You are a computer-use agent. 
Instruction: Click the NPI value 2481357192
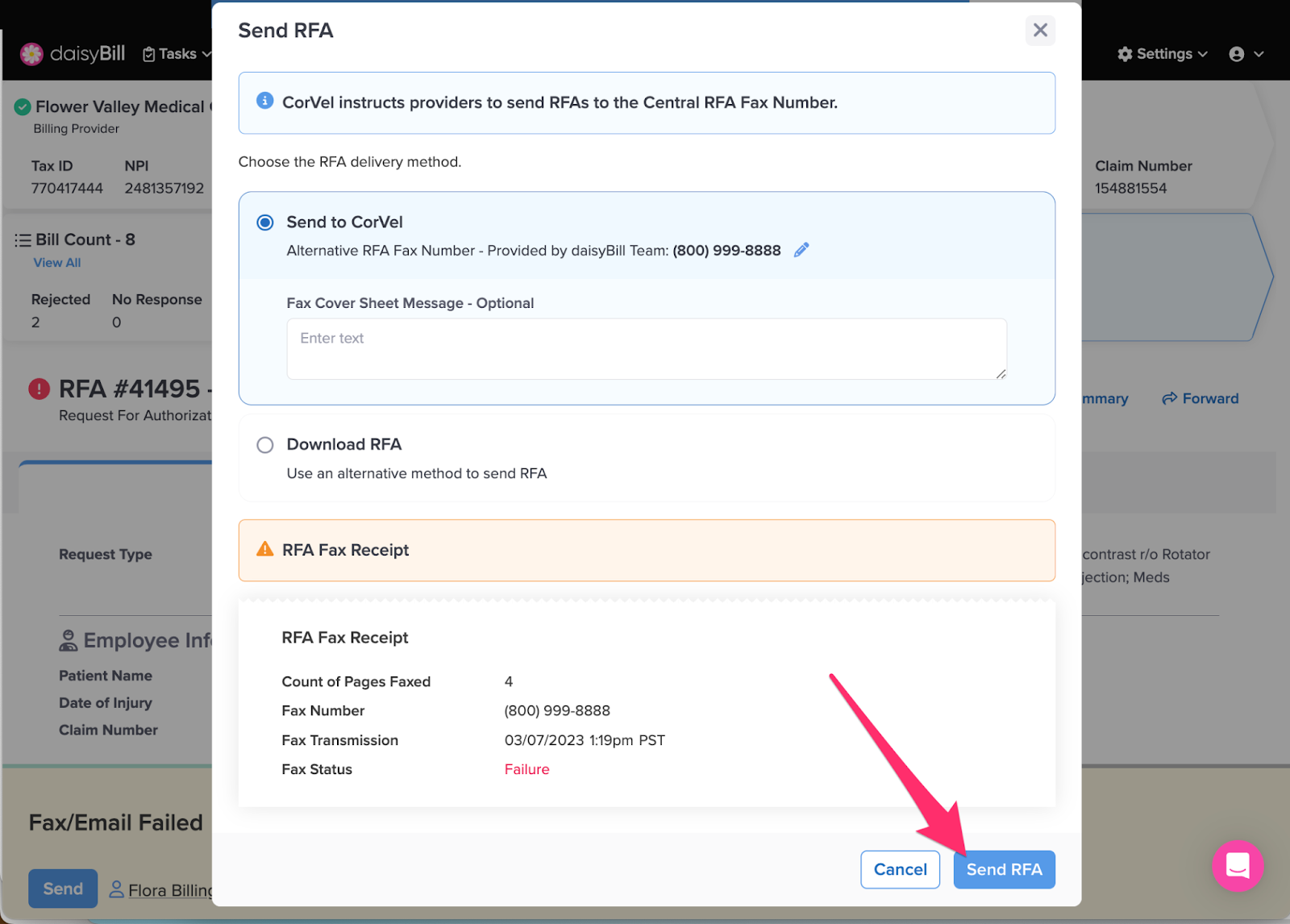164,188
